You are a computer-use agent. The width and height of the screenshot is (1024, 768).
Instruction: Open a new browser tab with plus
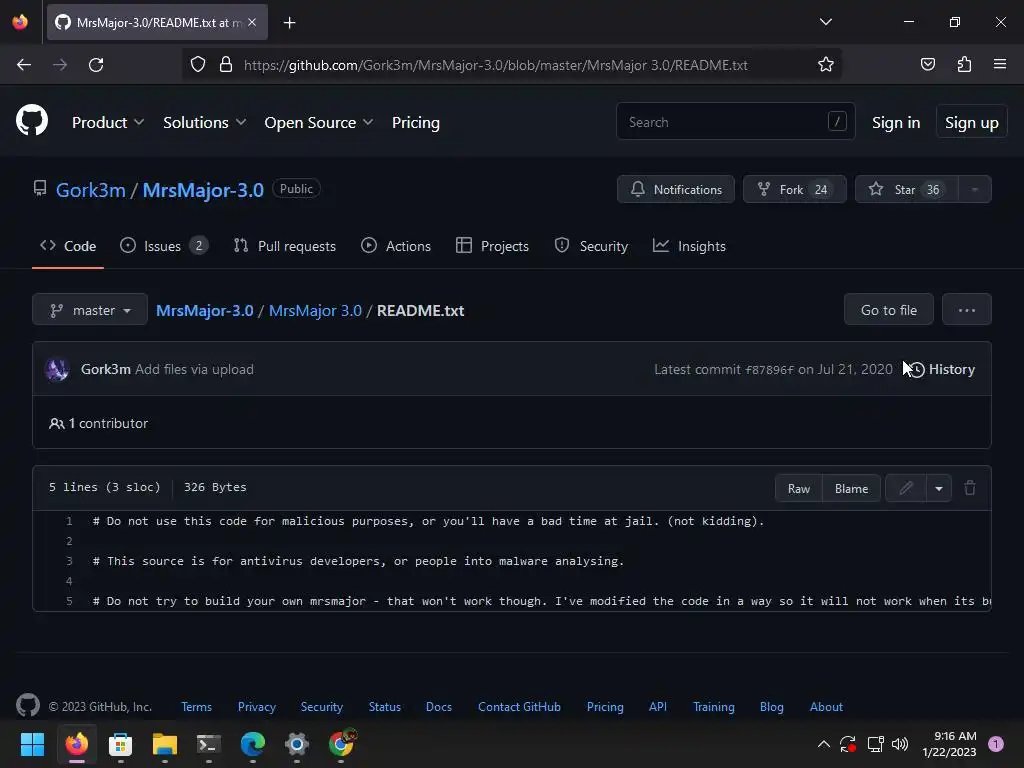point(290,23)
